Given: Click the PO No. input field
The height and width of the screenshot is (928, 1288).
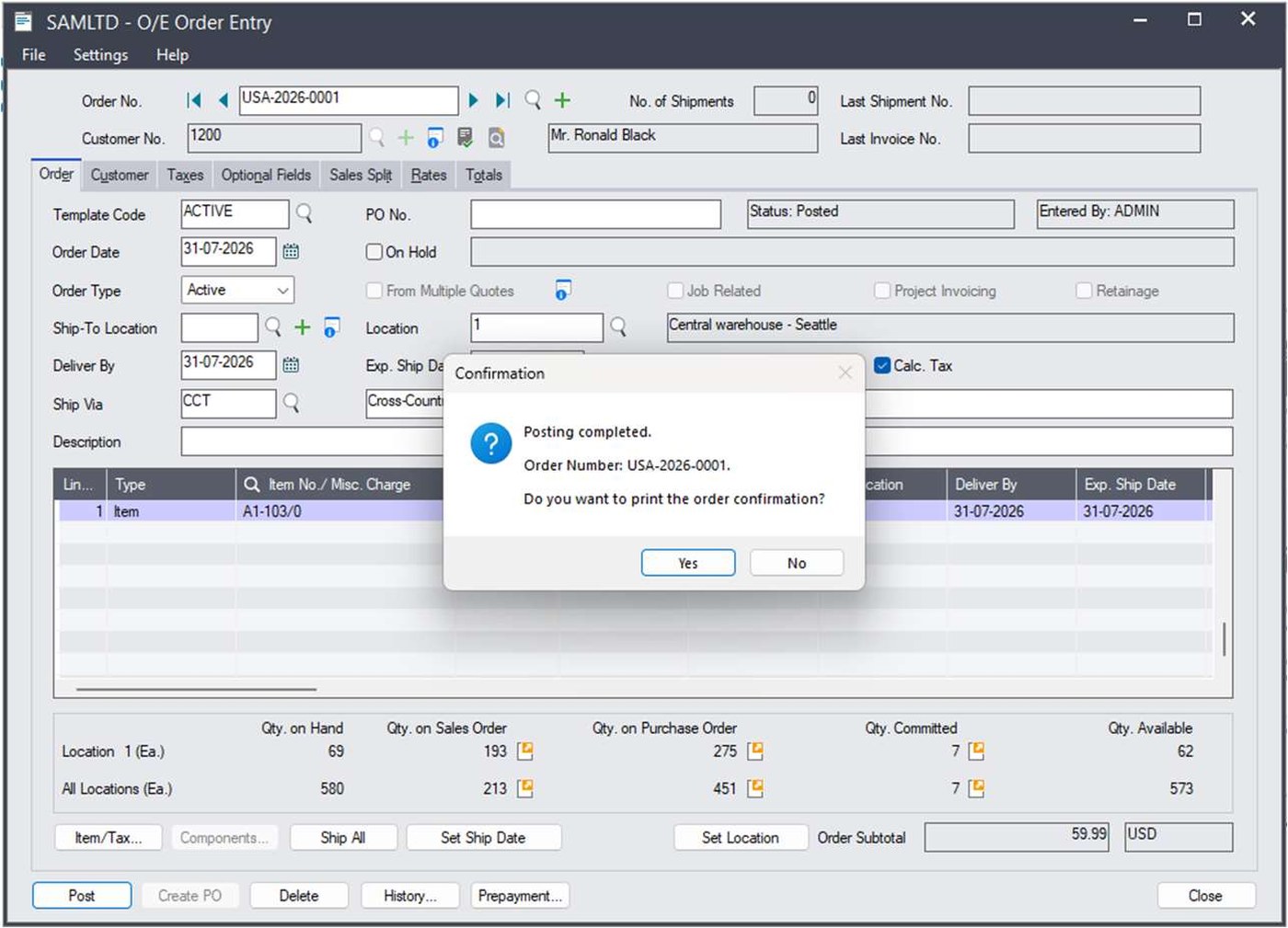Looking at the screenshot, I should 595,214.
